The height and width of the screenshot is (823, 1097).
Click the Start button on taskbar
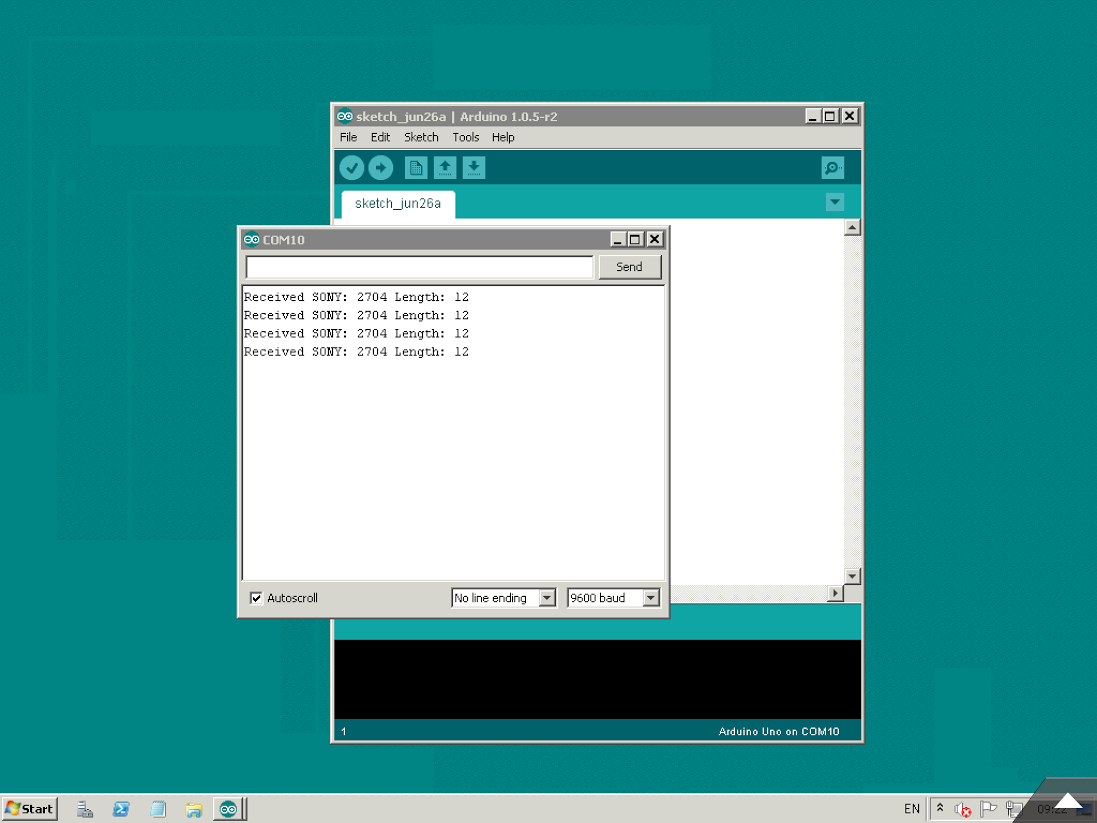click(x=29, y=809)
